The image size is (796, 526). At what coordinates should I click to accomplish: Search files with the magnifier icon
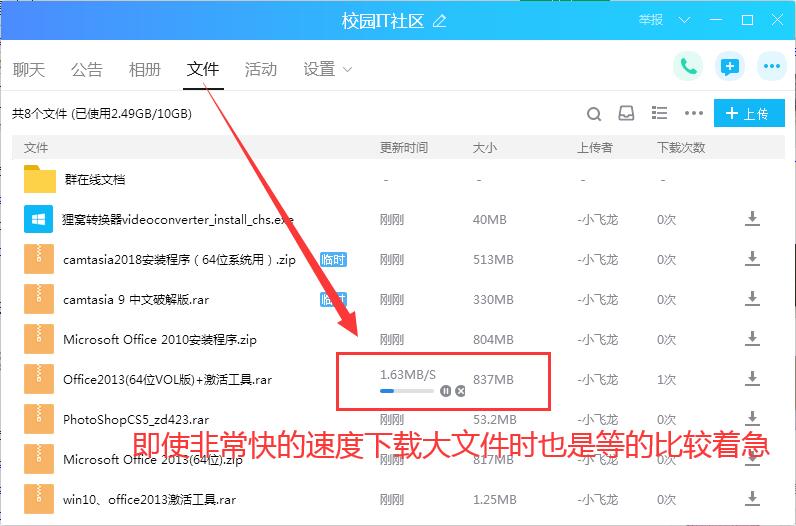coord(594,113)
